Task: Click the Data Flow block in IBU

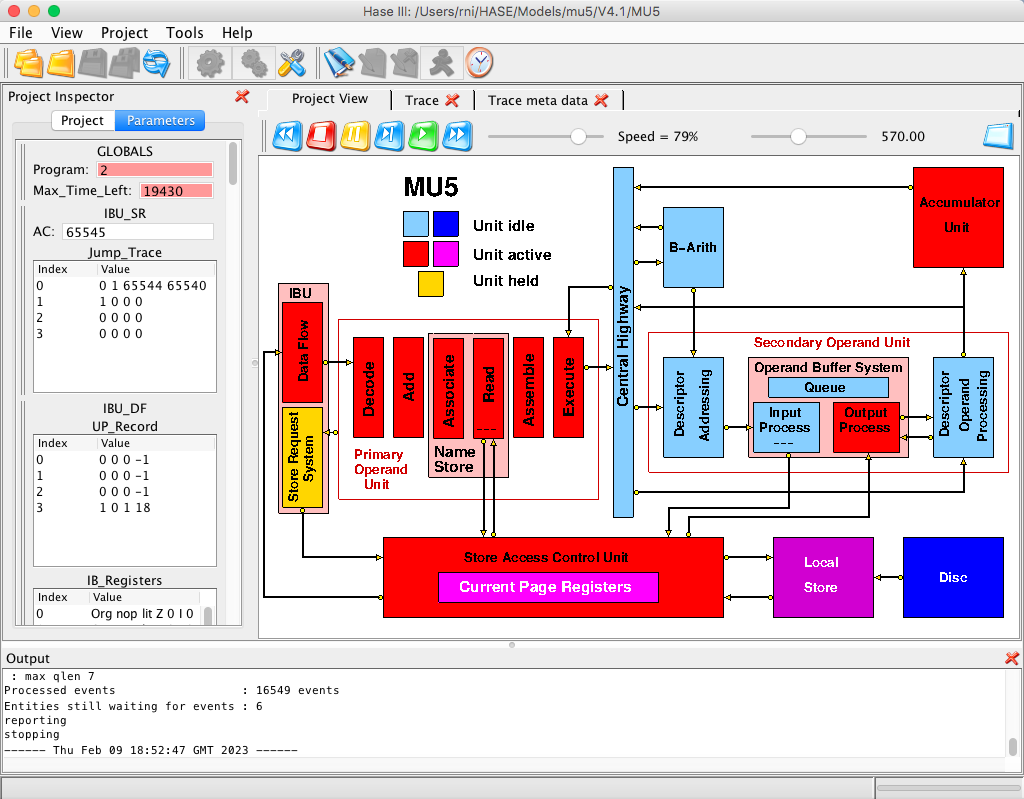Action: (302, 352)
